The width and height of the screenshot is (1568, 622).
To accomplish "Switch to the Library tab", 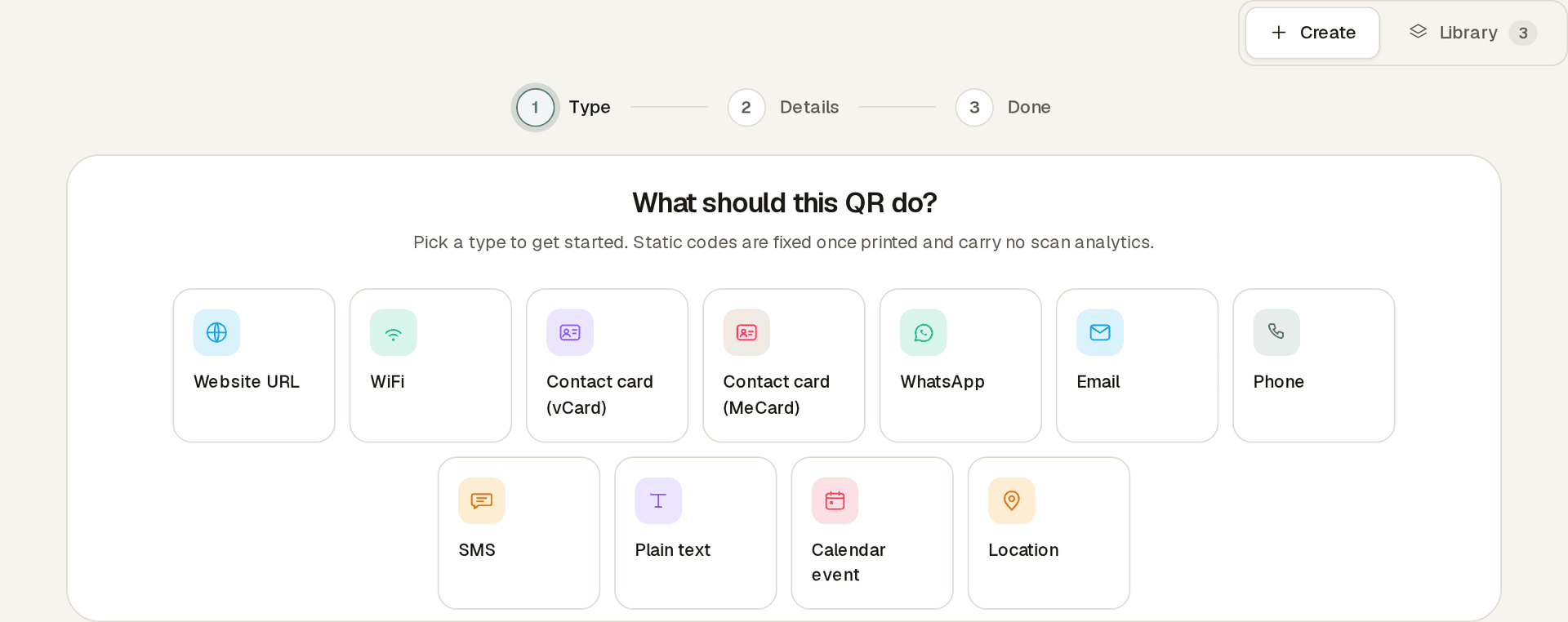I will click(1472, 33).
